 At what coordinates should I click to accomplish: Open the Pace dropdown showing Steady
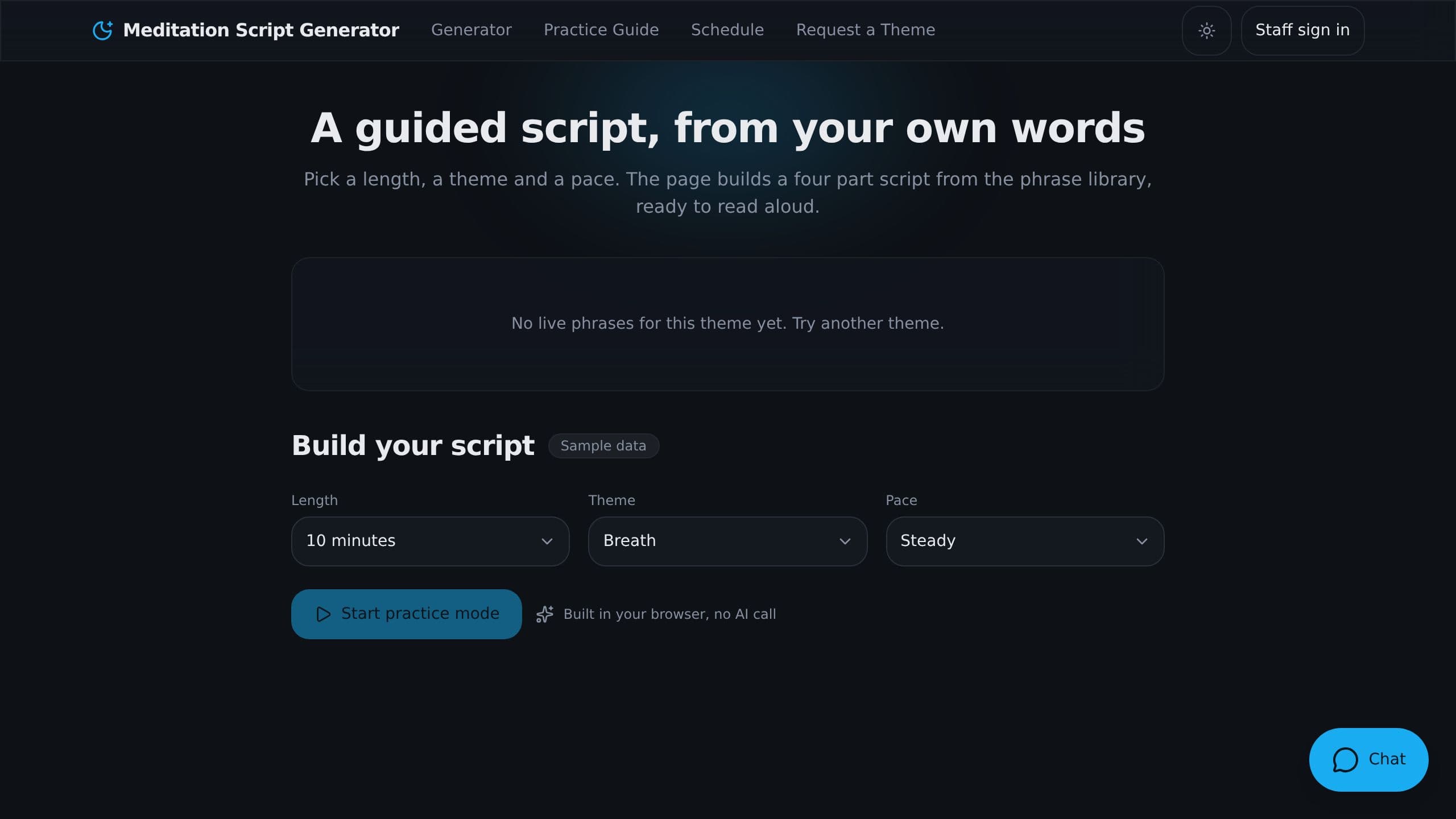[1025, 541]
